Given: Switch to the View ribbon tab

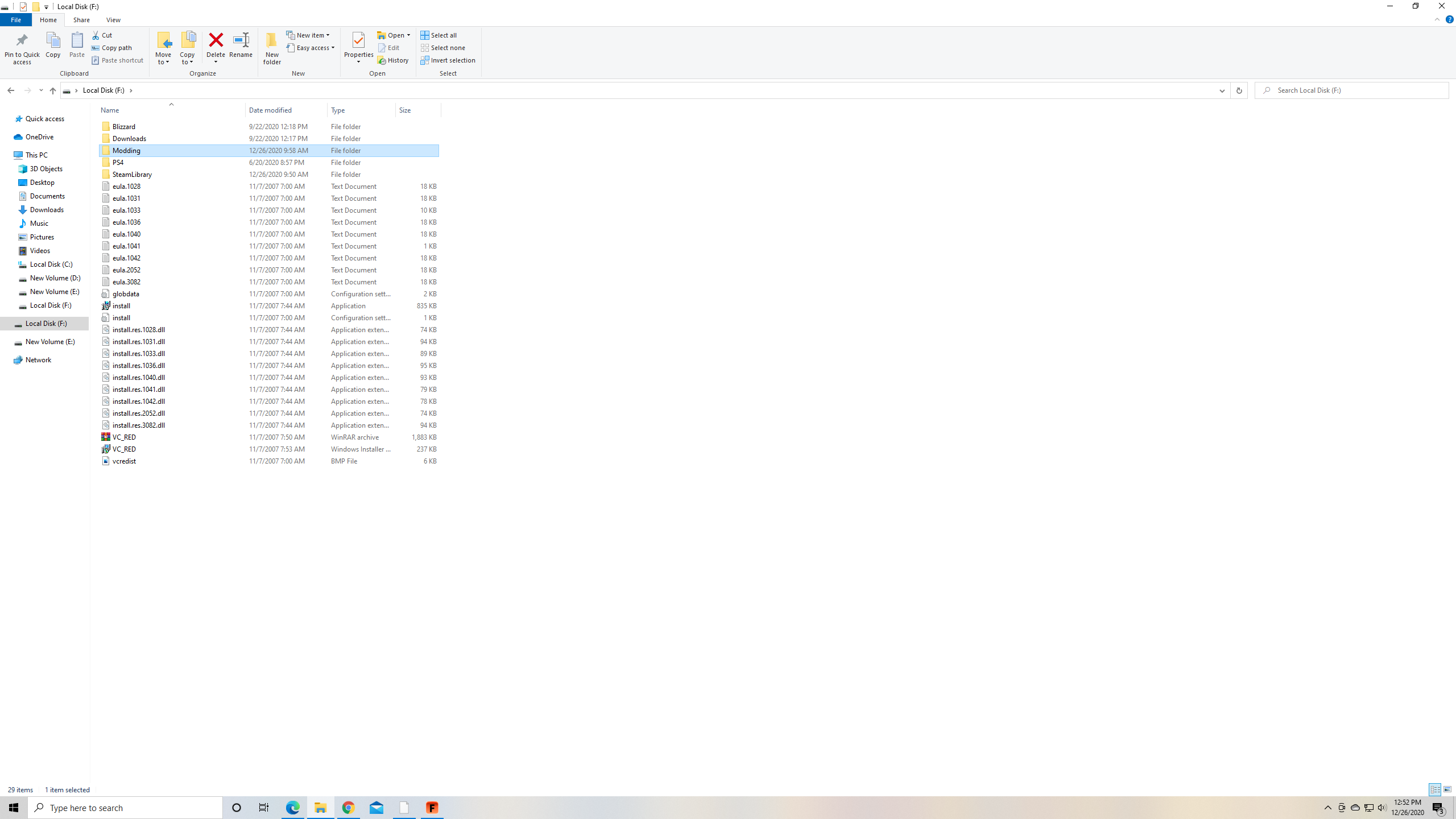Looking at the screenshot, I should (113, 20).
